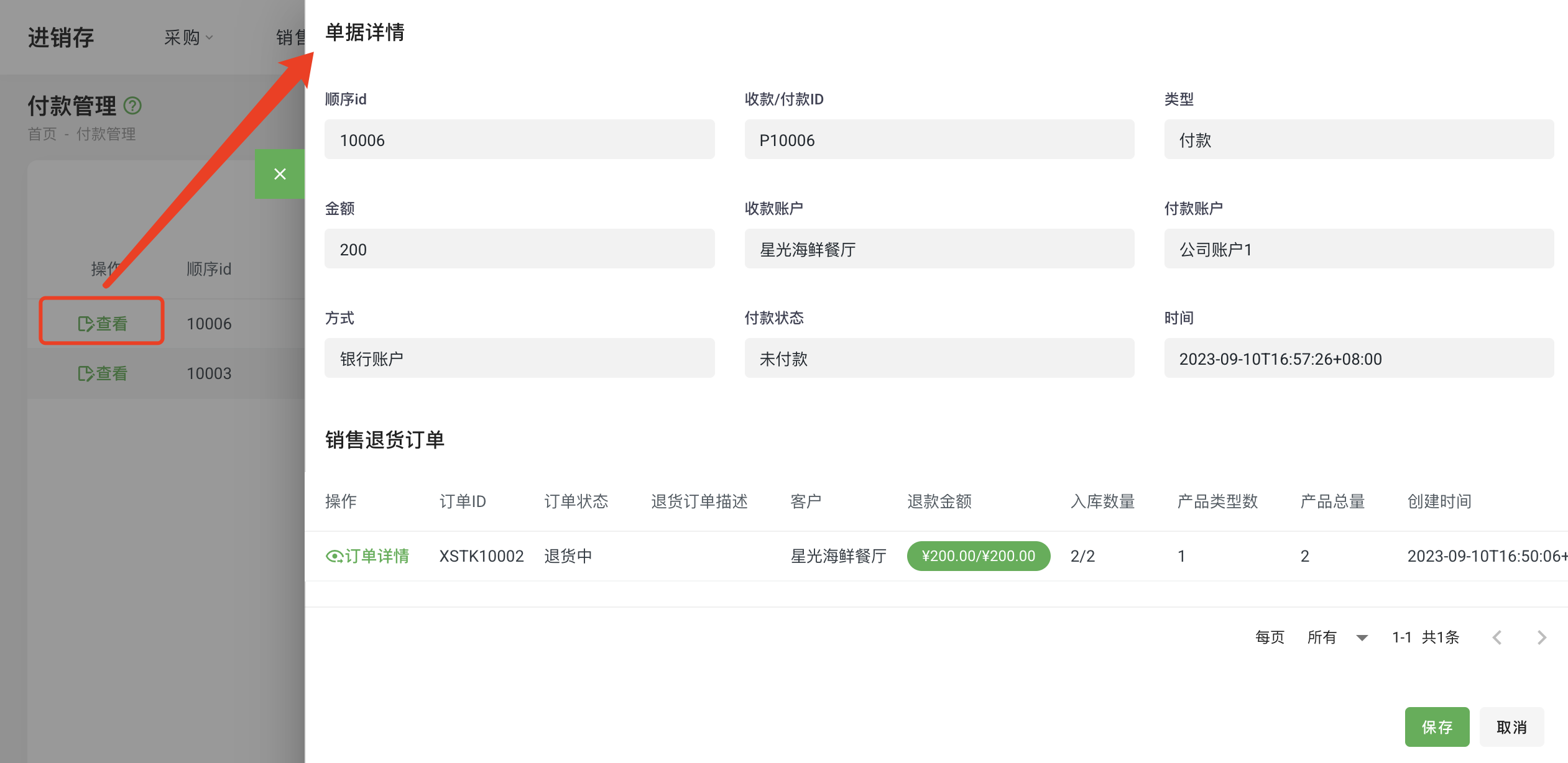Open 查看 for row 10006

click(x=103, y=323)
